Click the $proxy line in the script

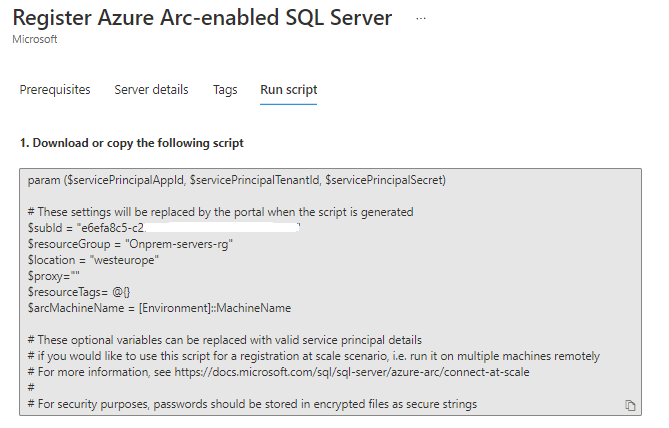[x=54, y=276]
